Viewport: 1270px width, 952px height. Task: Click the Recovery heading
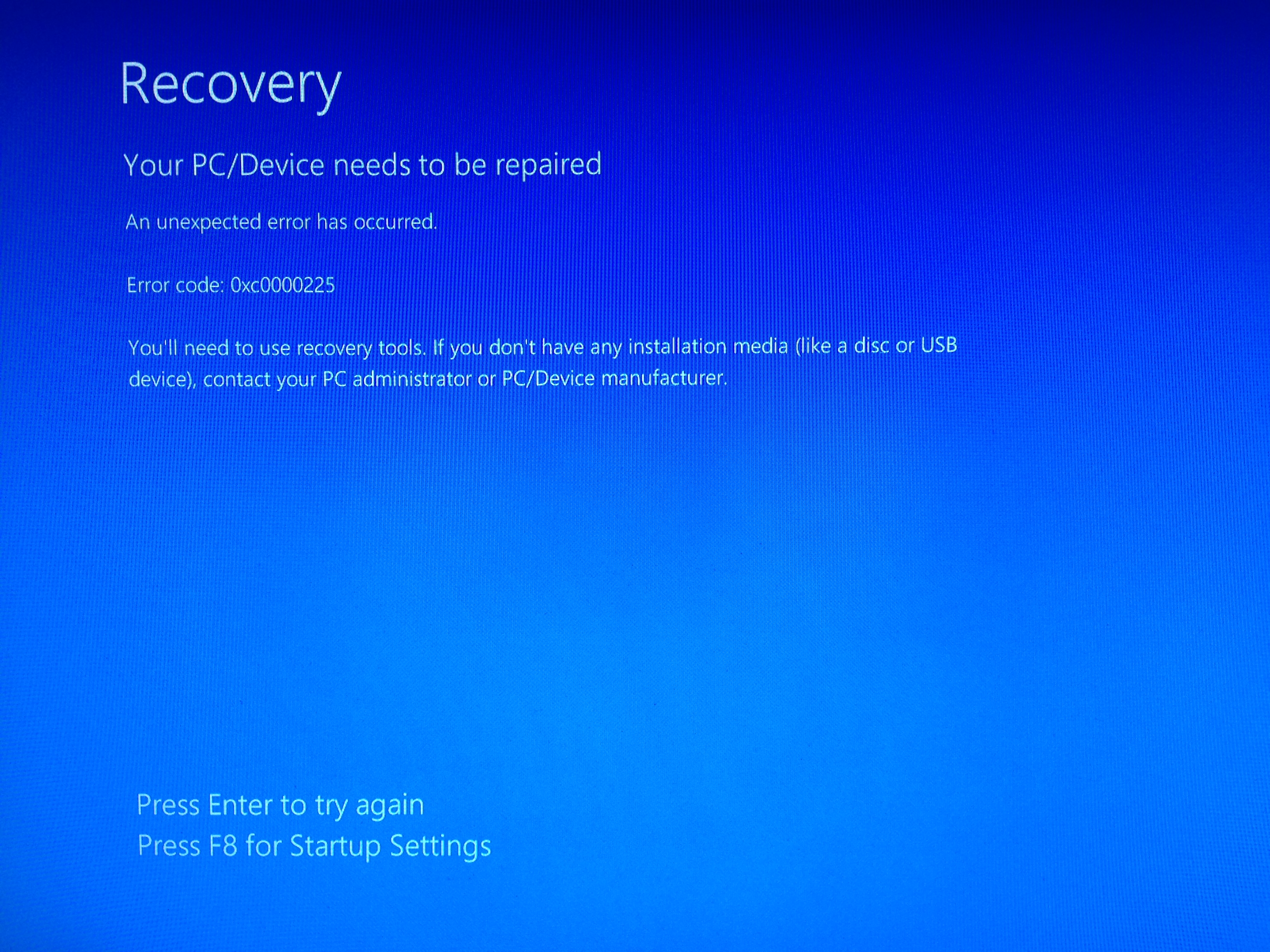click(231, 86)
